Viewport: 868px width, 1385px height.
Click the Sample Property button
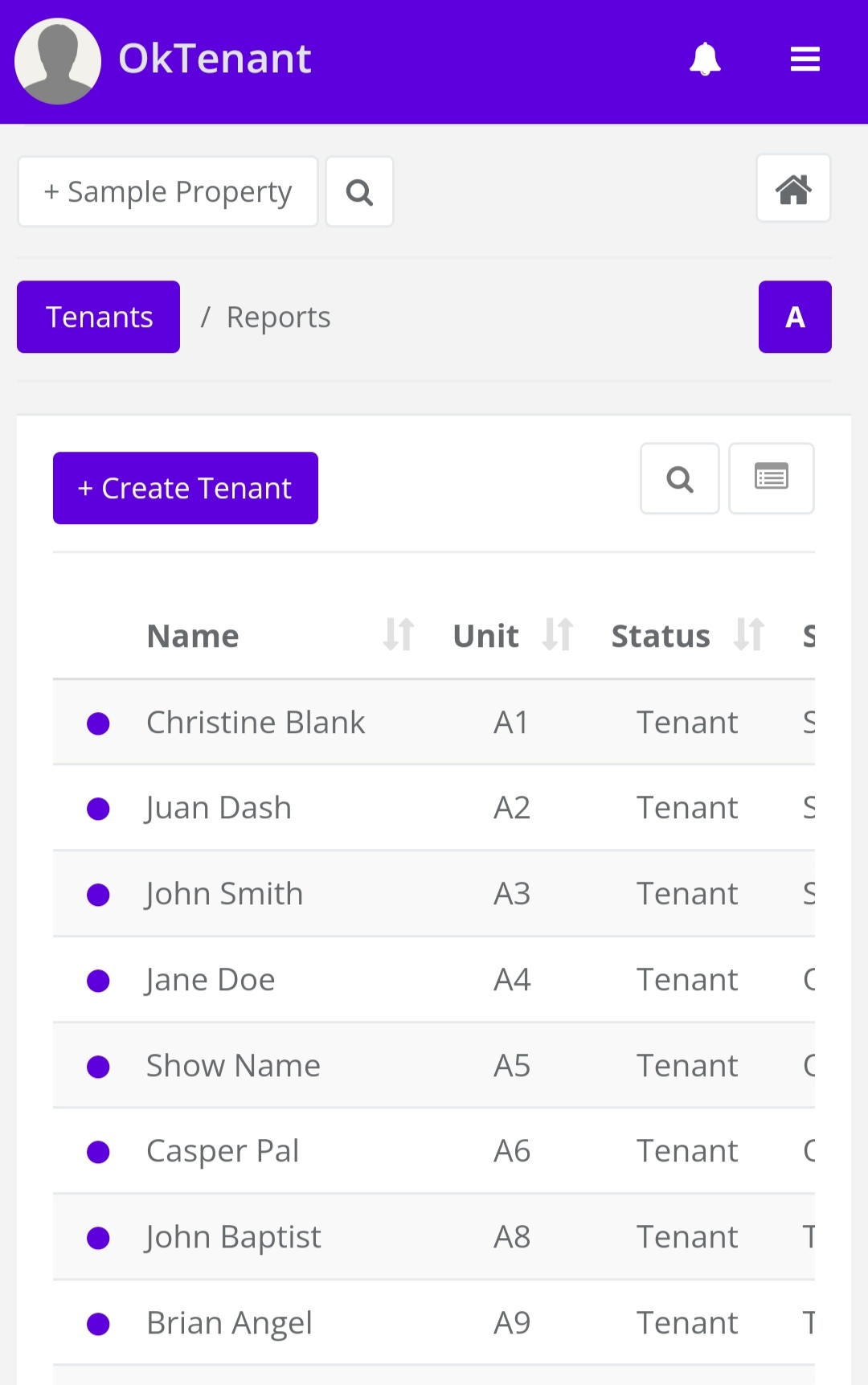pyautogui.click(x=168, y=192)
